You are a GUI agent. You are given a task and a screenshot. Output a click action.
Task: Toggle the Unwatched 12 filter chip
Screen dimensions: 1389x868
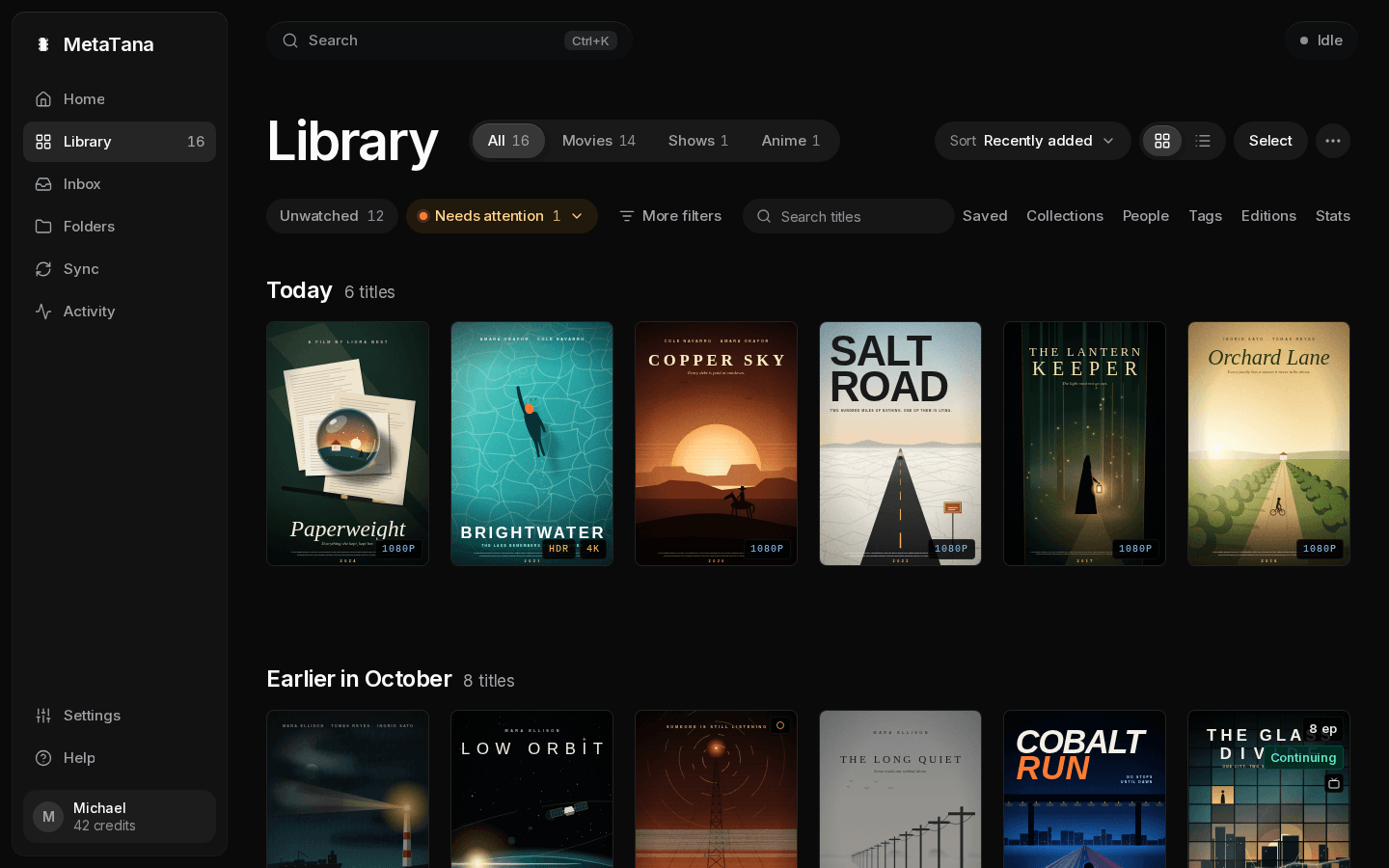point(332,216)
